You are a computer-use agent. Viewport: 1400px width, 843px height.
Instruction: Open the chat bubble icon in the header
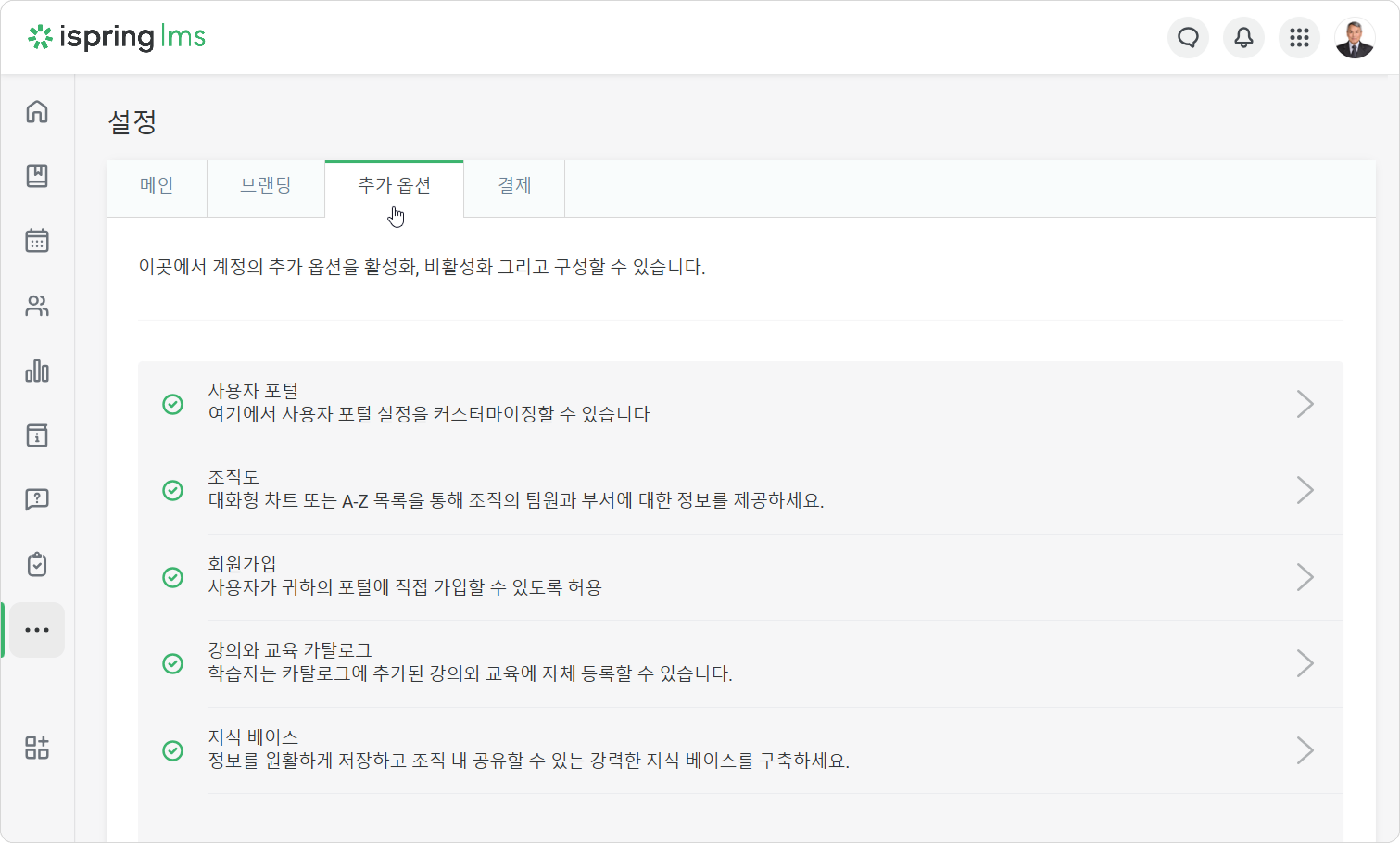[x=1188, y=38]
